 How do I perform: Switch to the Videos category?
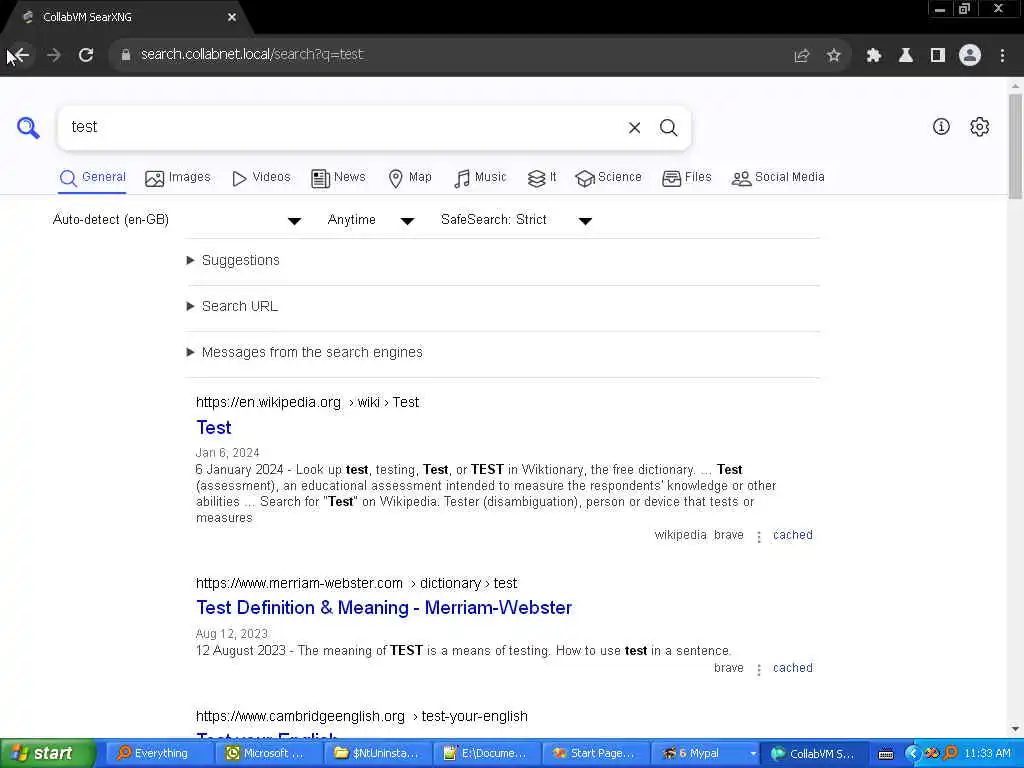pyautogui.click(x=261, y=178)
